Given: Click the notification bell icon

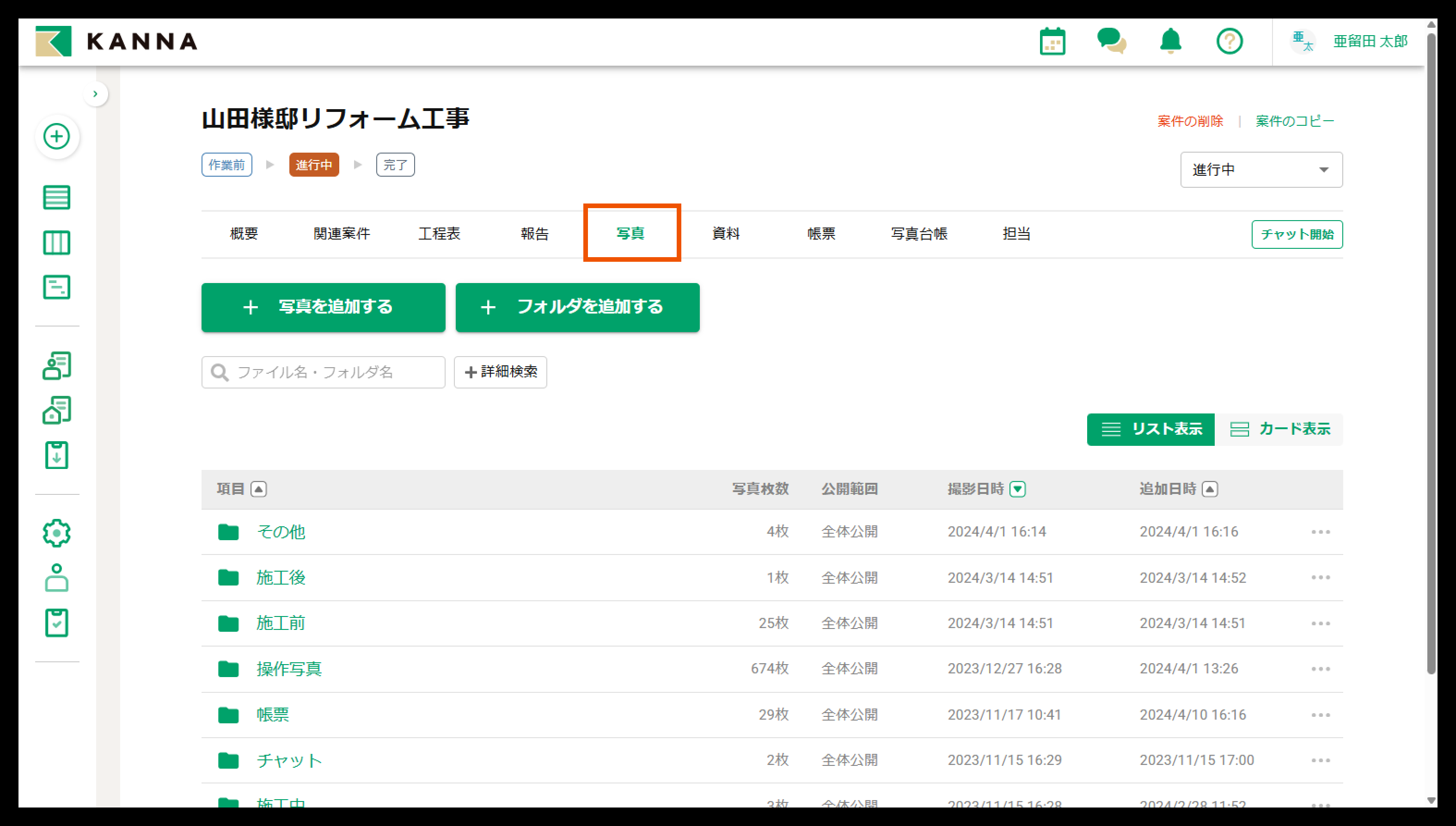Looking at the screenshot, I should [1170, 42].
